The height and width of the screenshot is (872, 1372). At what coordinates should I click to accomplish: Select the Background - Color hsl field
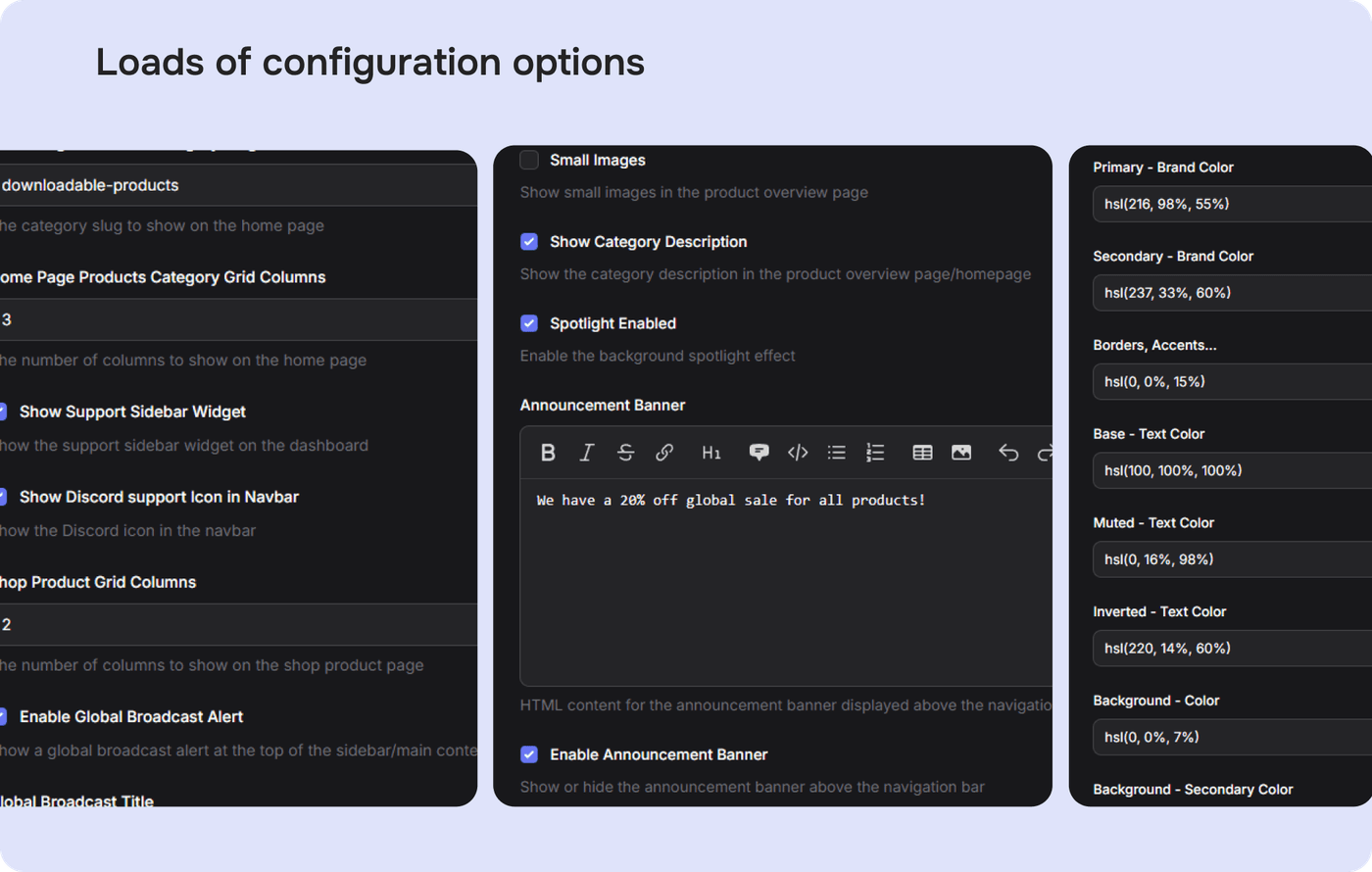click(1231, 737)
